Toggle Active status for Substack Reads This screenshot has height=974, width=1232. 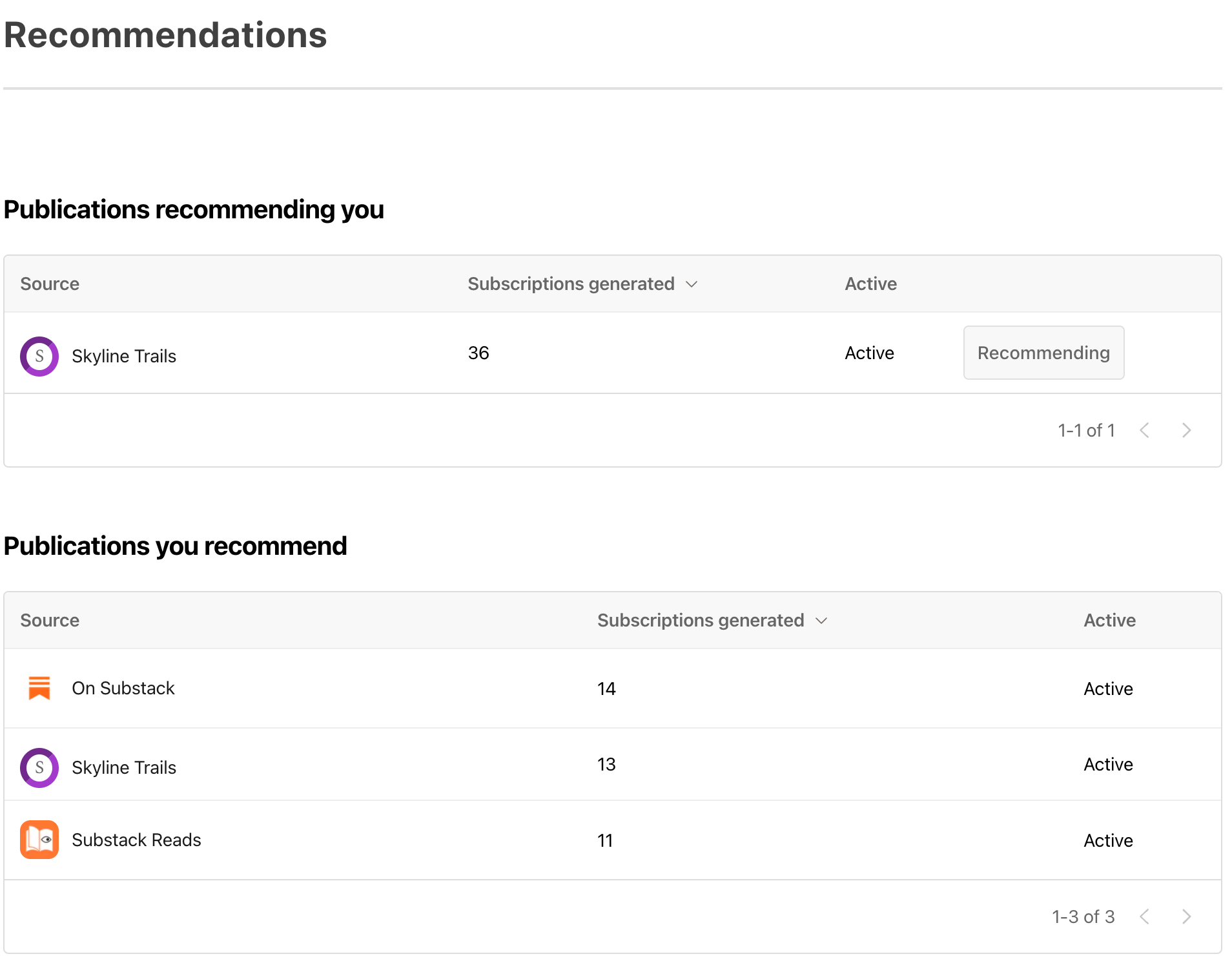click(1108, 840)
